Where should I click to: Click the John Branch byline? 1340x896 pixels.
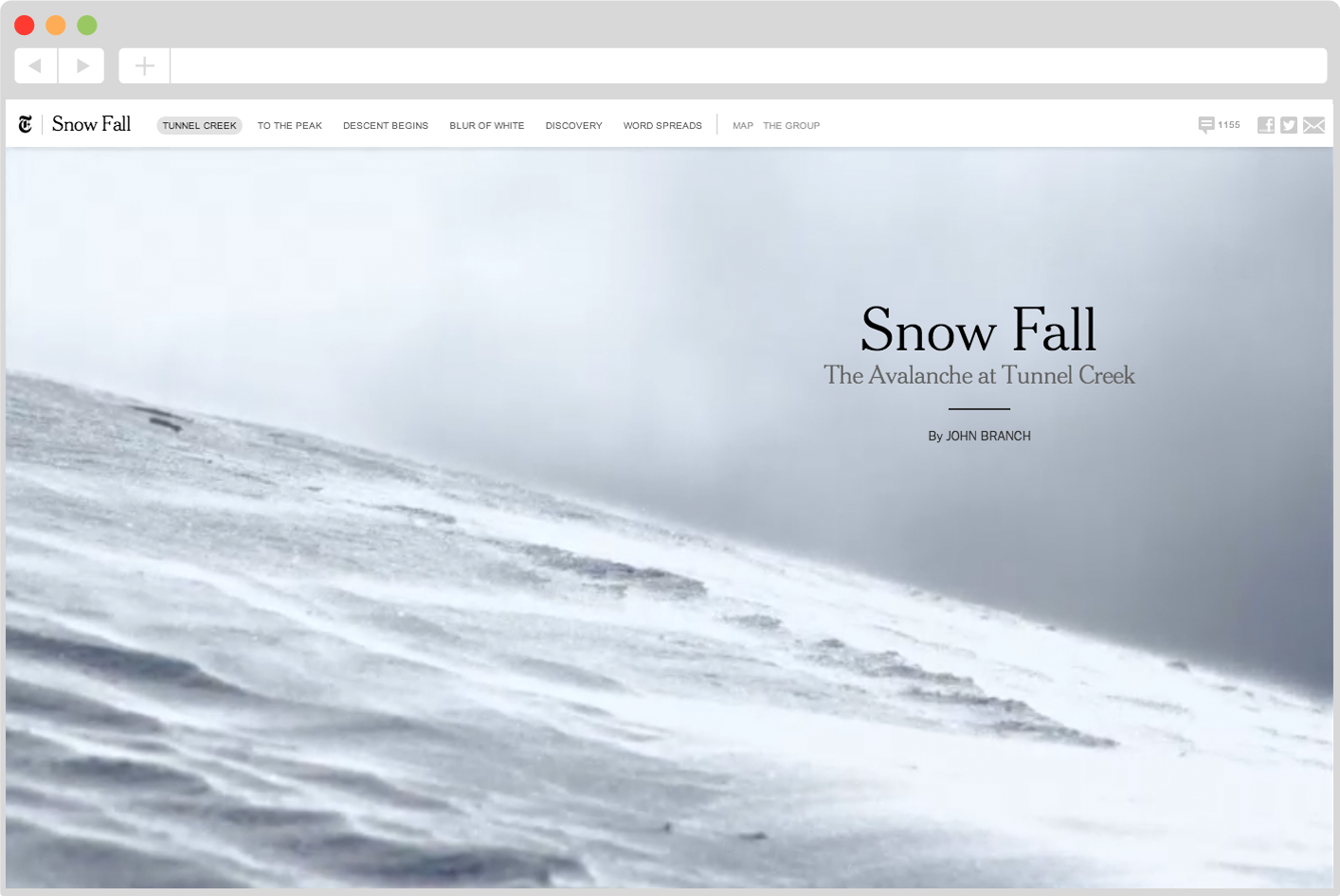coord(979,436)
